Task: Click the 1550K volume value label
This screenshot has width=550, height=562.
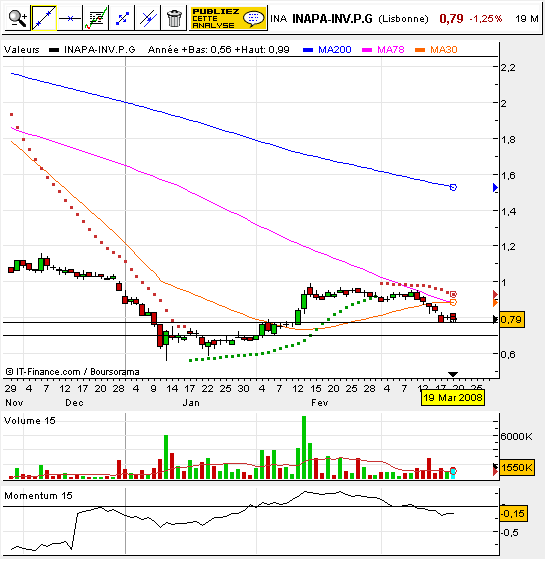Action: [516, 468]
